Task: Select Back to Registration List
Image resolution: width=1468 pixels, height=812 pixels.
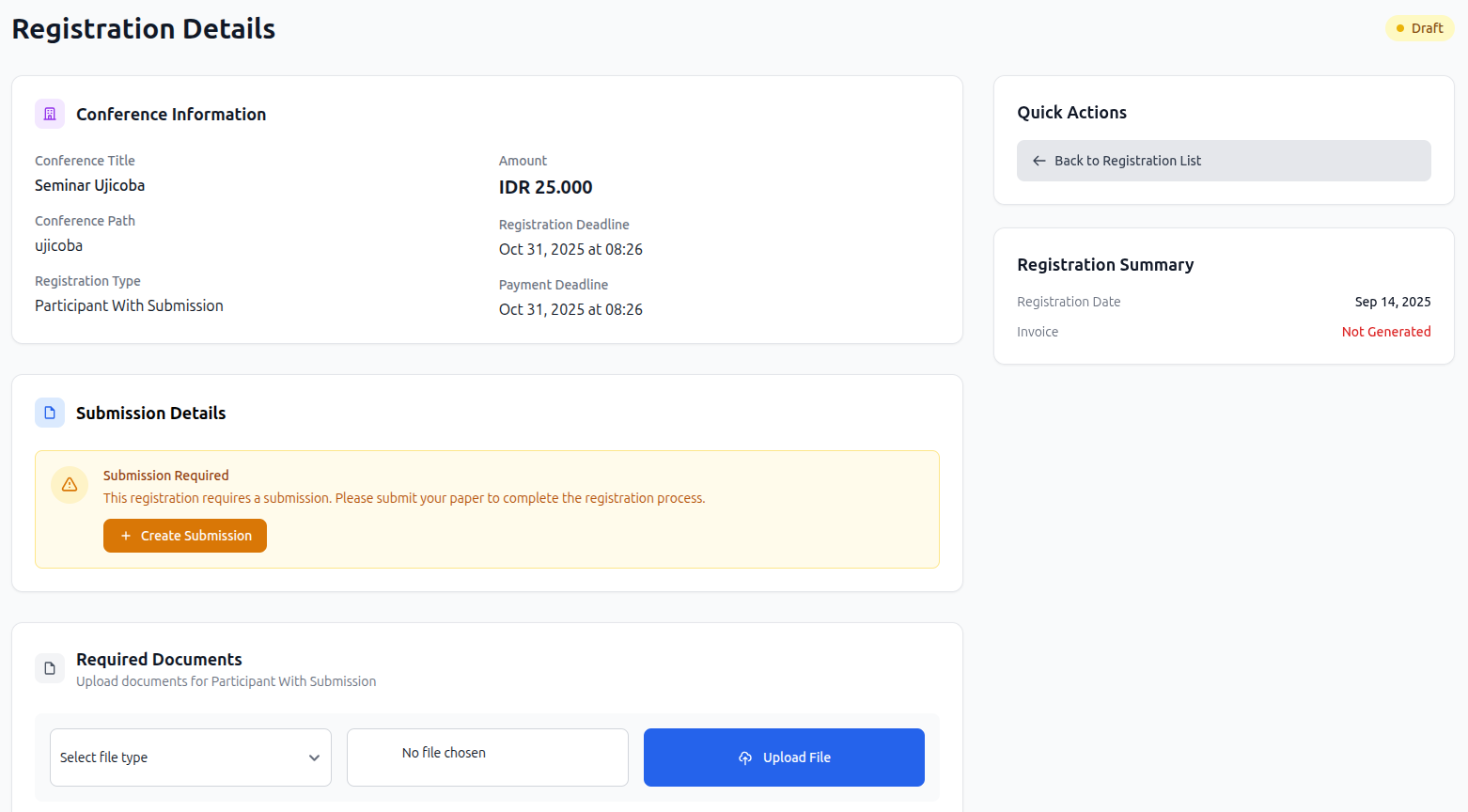Action: pyautogui.click(x=1223, y=161)
